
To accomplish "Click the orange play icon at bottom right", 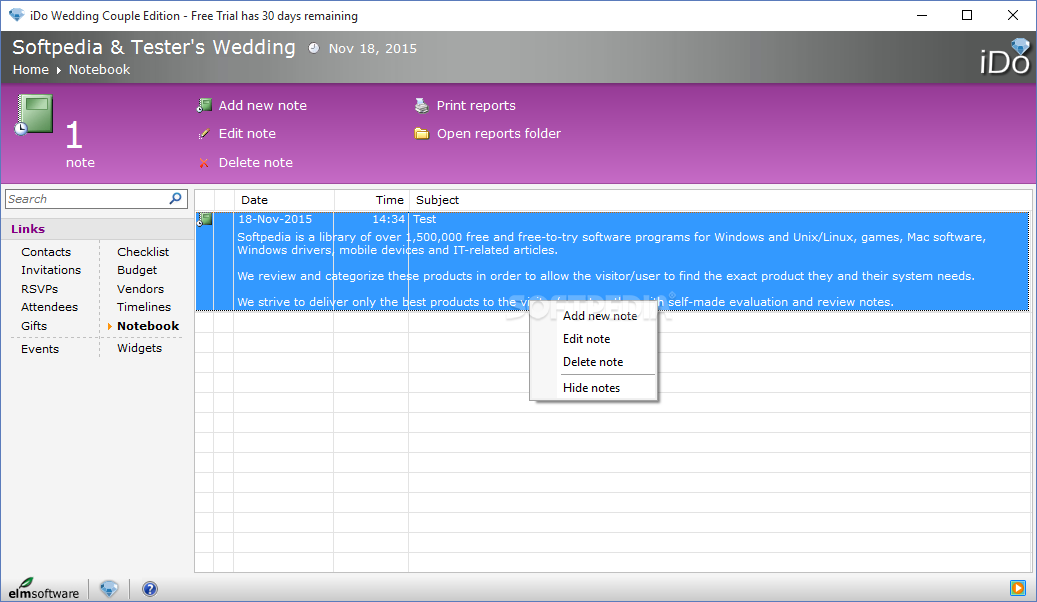I will pyautogui.click(x=1018, y=587).
